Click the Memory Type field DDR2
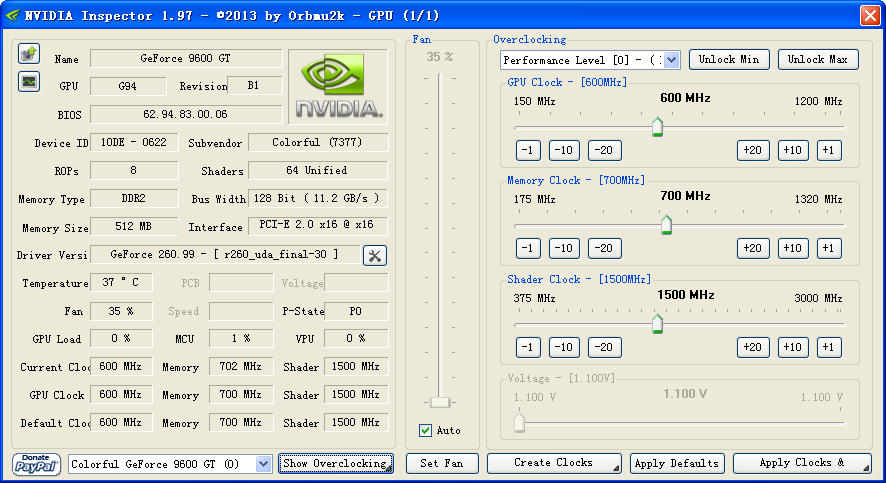Screen dimensions: 886x483 (x=134, y=198)
